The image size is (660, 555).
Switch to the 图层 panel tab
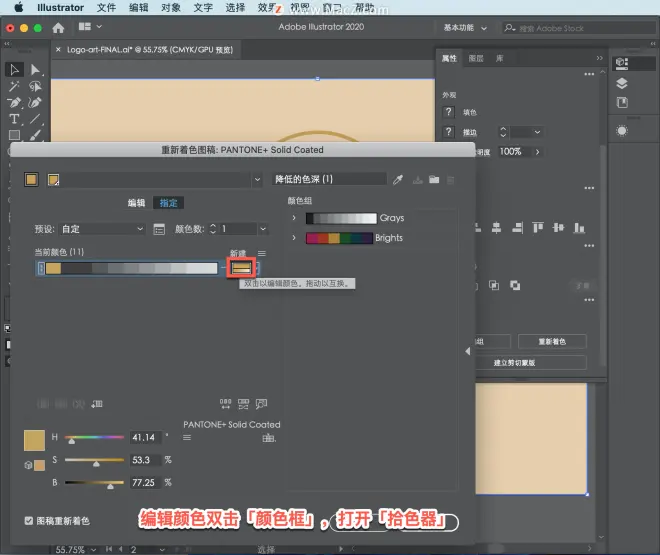pos(476,58)
